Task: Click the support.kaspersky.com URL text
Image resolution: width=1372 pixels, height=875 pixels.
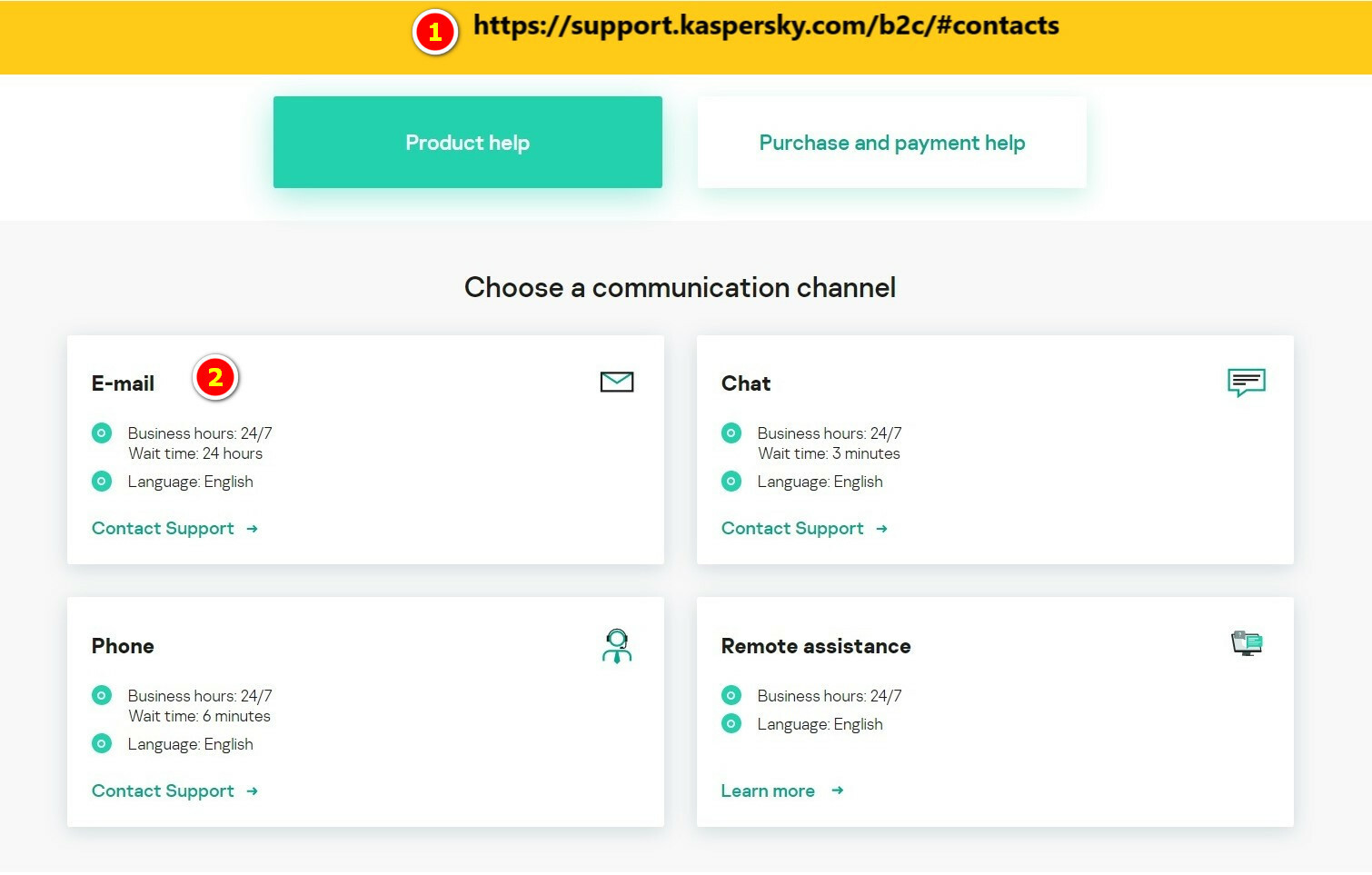Action: click(766, 25)
